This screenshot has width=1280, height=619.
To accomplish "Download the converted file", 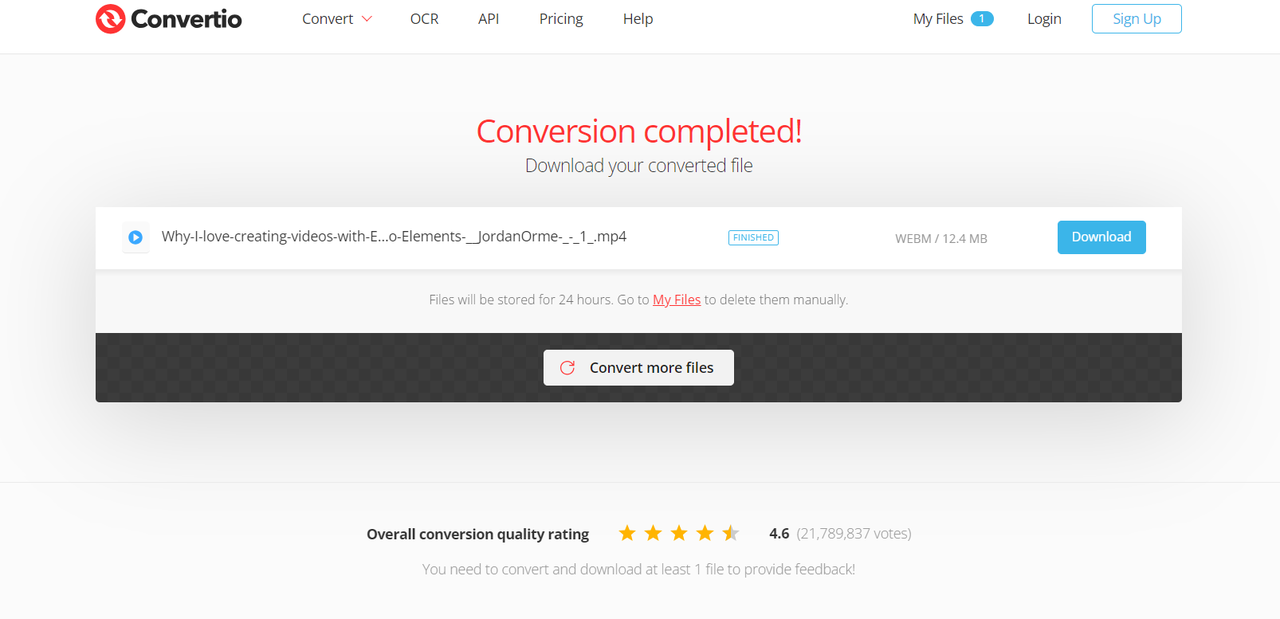I will 1101,237.
